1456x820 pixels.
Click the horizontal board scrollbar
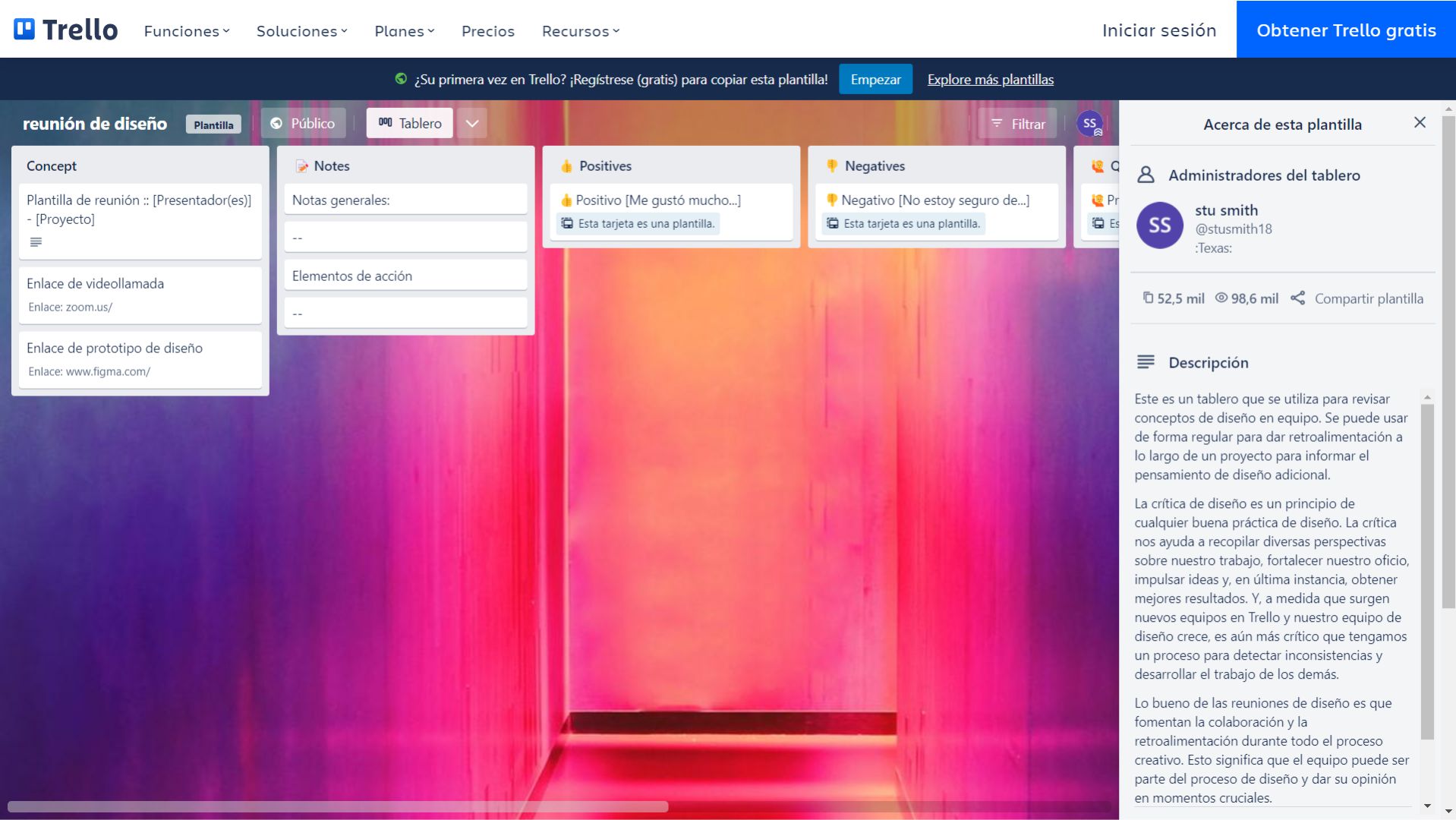338,806
